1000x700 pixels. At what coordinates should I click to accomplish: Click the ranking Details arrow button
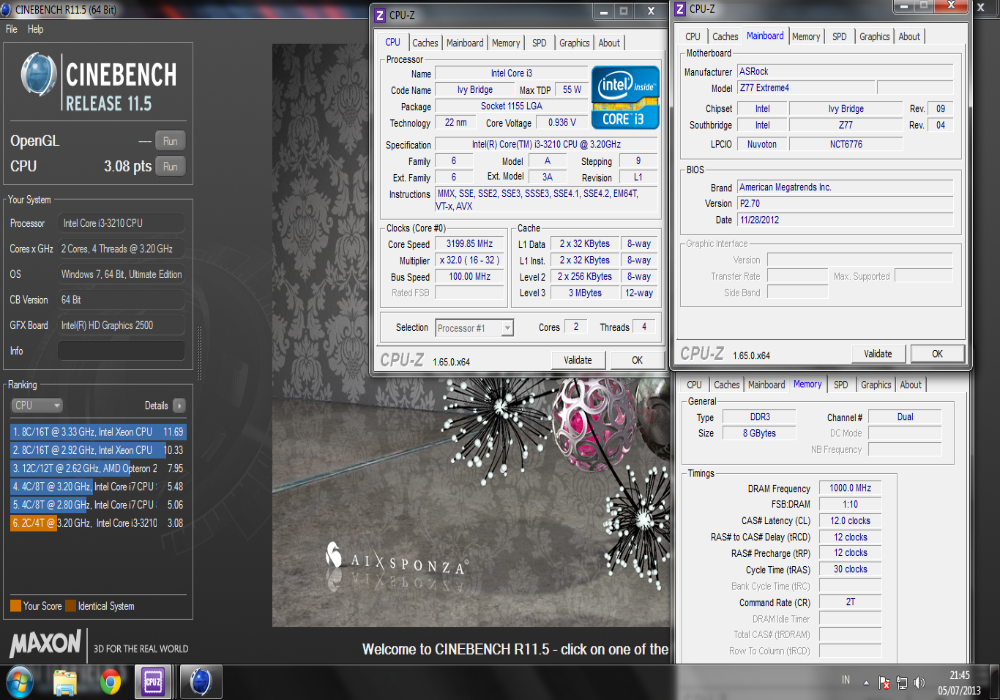(179, 405)
